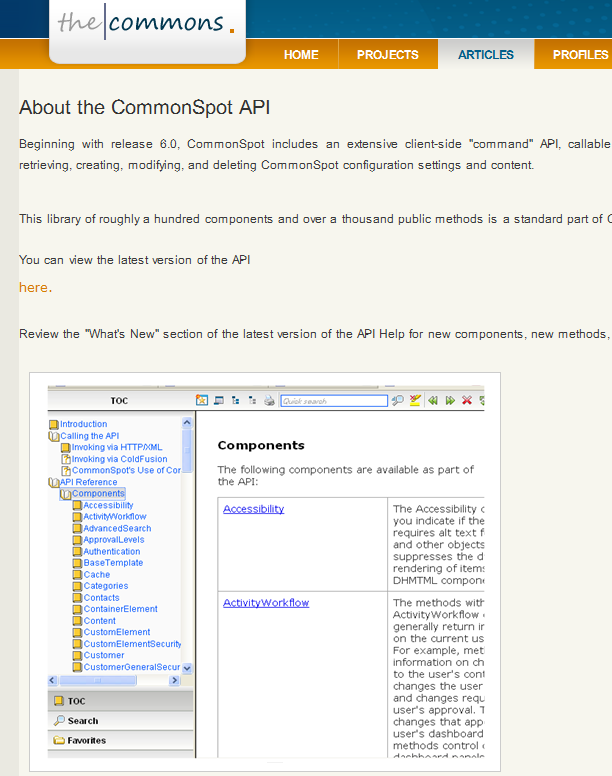Open the HOME navigation tab

pyautogui.click(x=301, y=54)
